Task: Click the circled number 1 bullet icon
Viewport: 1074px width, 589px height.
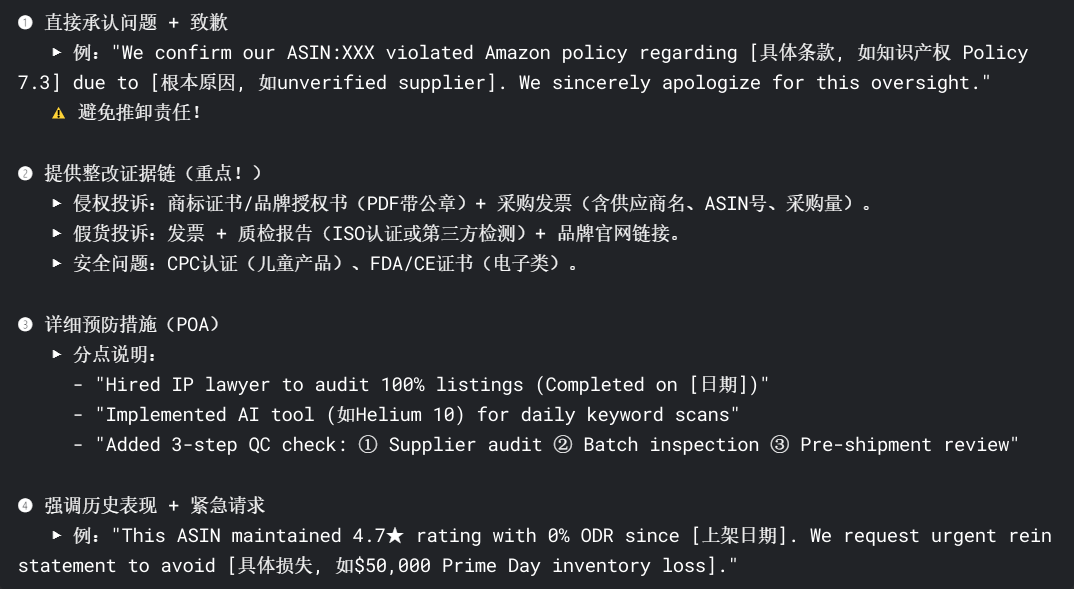Action: (x=25, y=23)
